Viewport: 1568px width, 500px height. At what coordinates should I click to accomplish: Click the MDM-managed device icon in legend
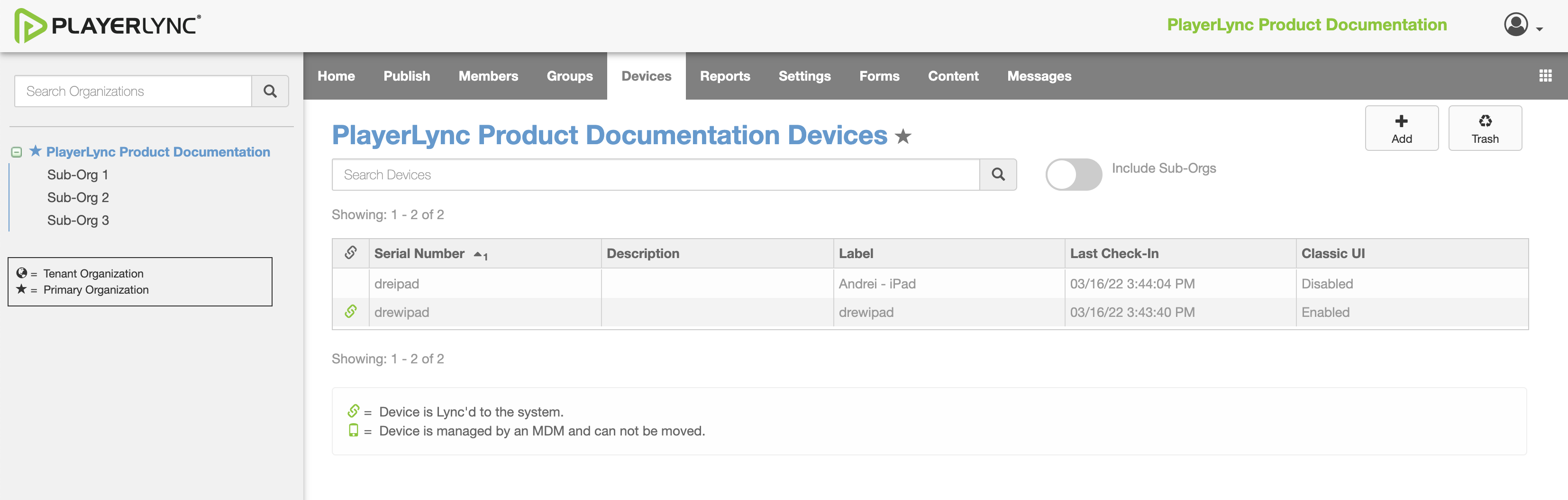point(354,431)
